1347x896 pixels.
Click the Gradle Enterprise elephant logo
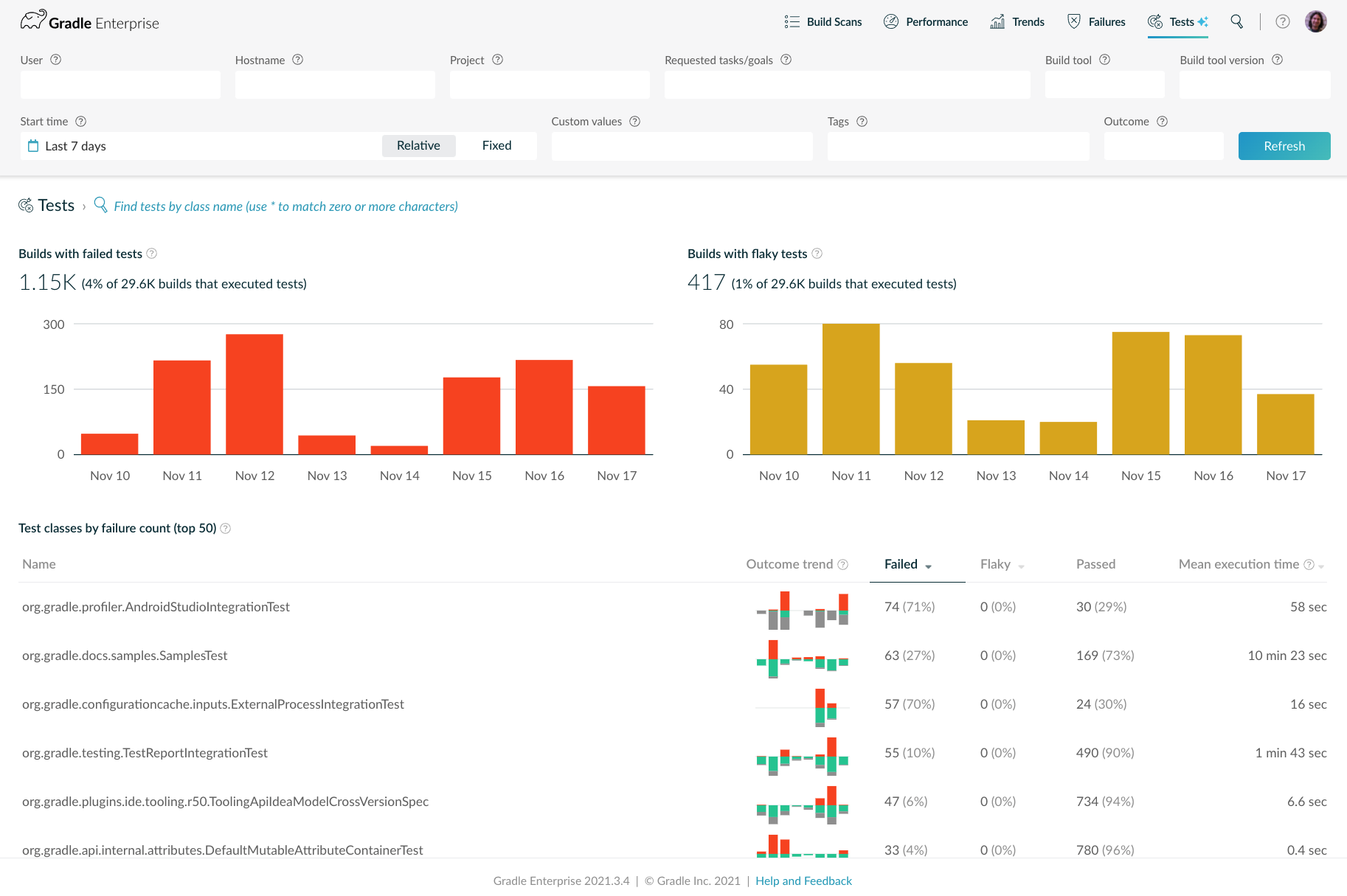(x=33, y=21)
